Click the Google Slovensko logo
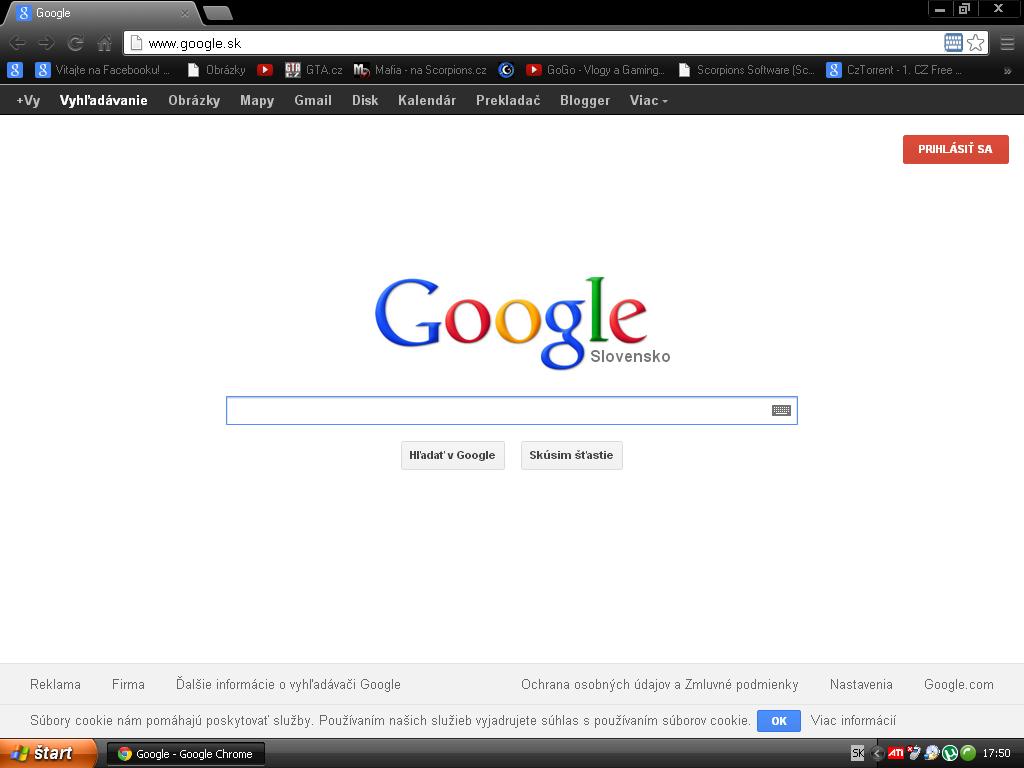 click(522, 323)
